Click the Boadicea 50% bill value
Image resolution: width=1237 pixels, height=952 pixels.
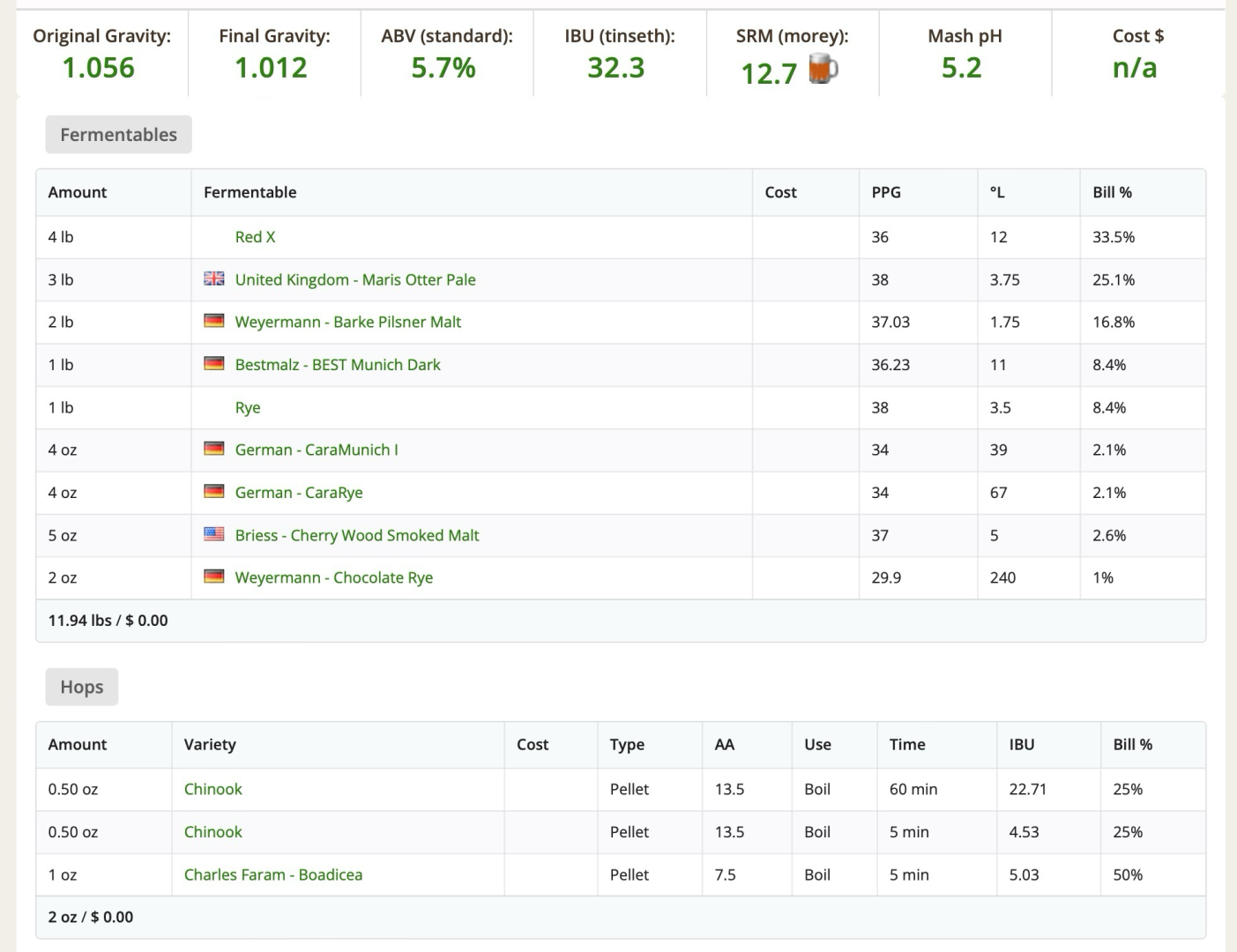(x=1128, y=874)
